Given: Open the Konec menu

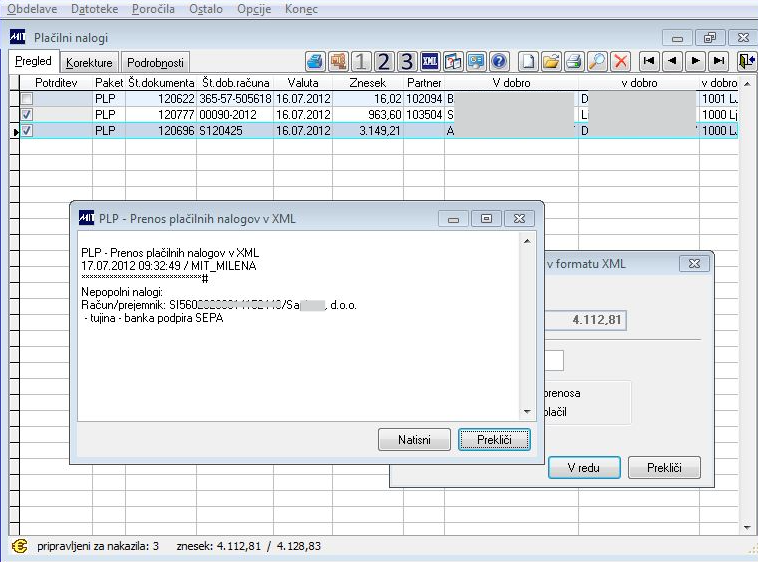Looking at the screenshot, I should pos(301,9).
